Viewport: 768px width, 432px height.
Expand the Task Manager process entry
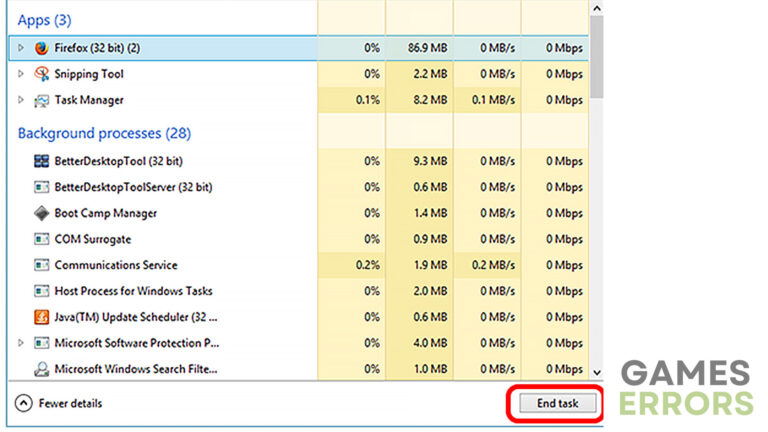21,100
